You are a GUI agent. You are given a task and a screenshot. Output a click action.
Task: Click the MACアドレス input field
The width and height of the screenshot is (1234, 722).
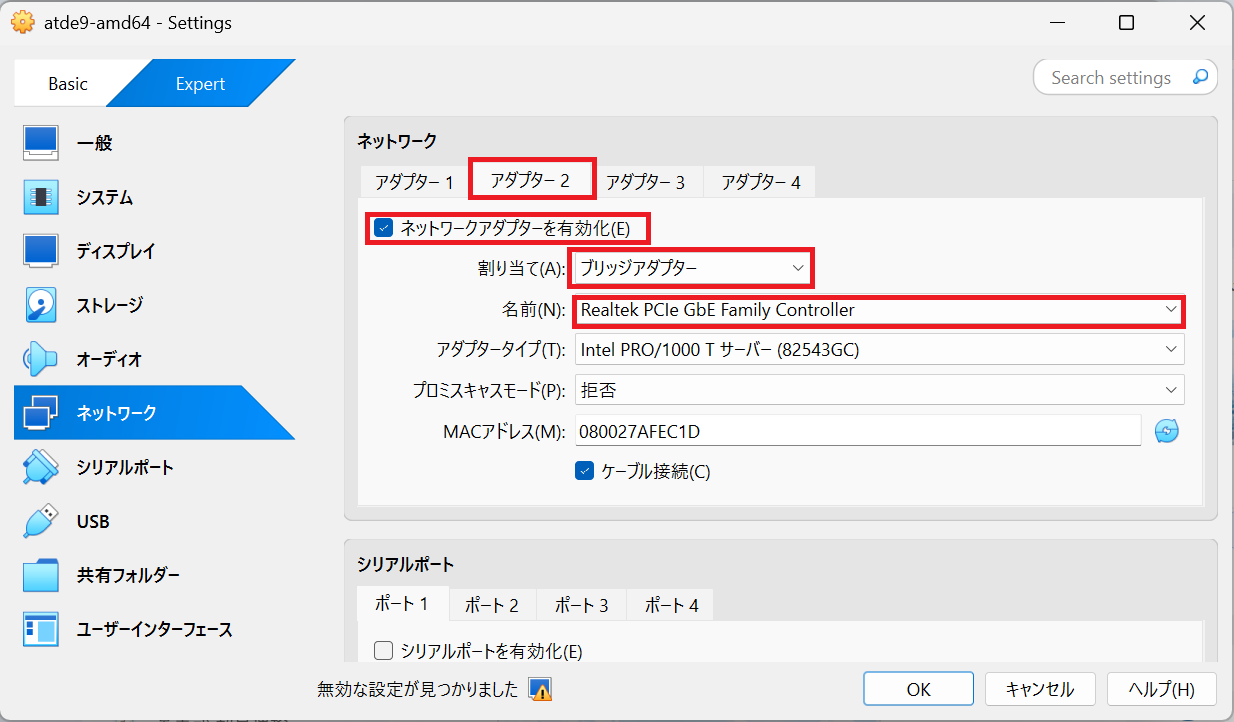[x=858, y=431]
